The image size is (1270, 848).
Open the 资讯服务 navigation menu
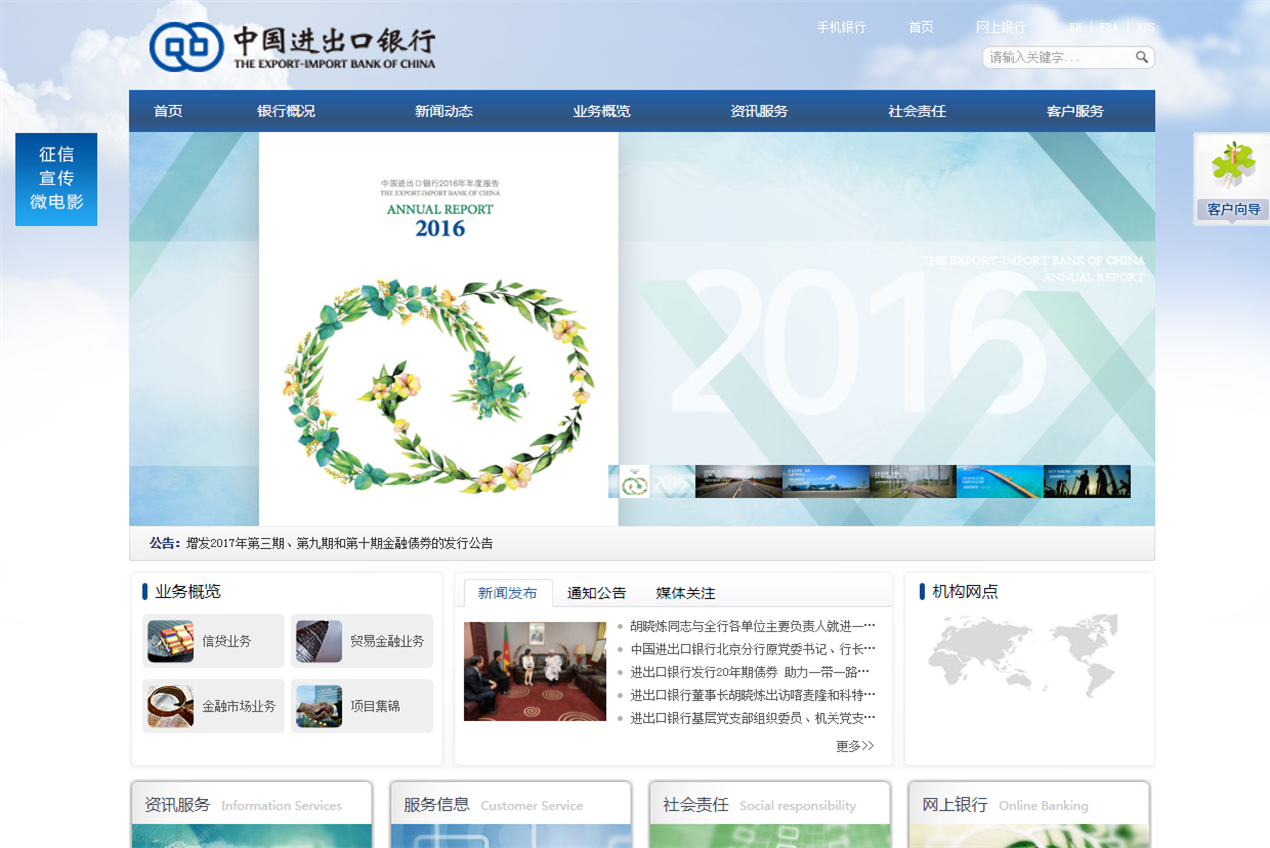(x=759, y=111)
